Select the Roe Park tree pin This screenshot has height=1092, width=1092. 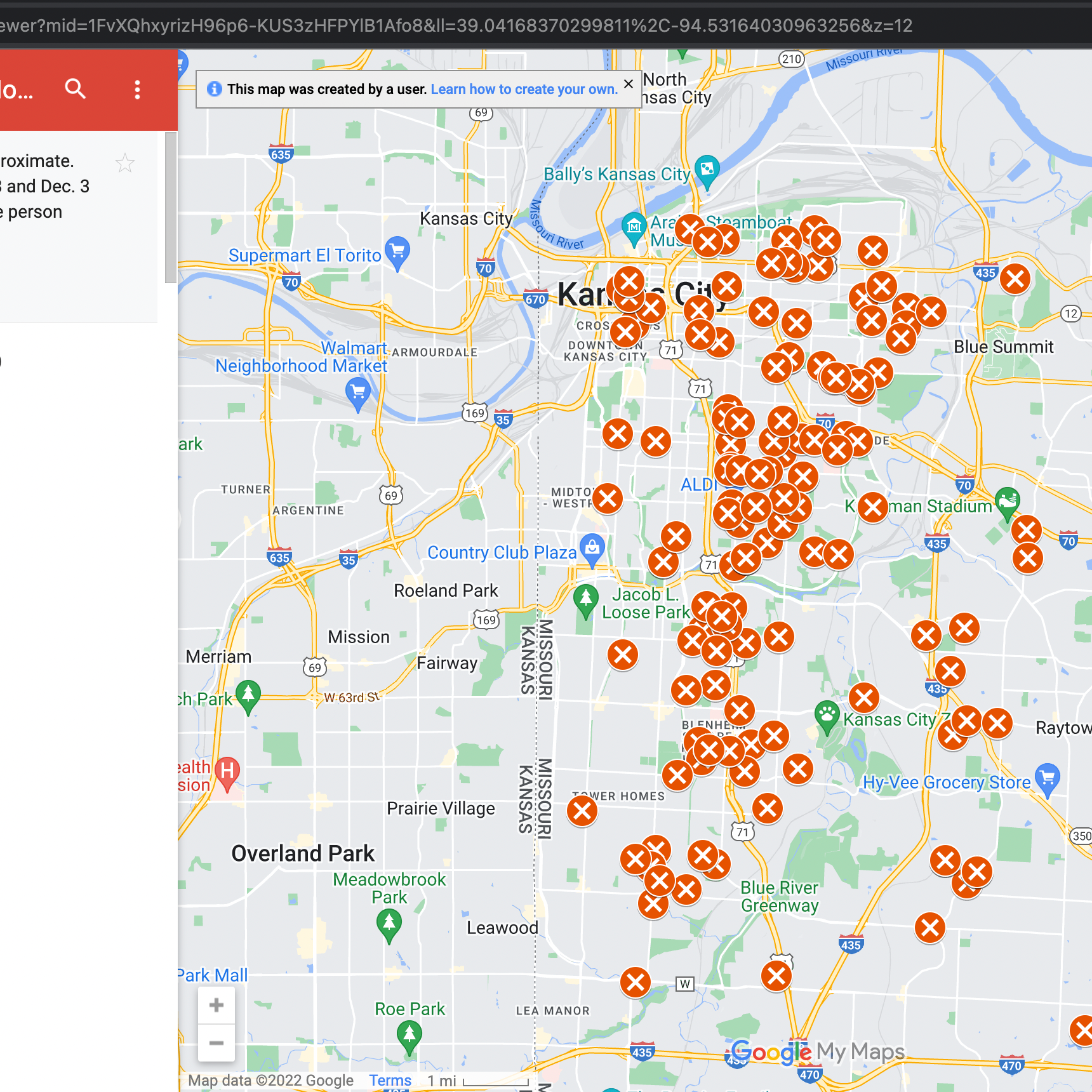click(x=409, y=1037)
